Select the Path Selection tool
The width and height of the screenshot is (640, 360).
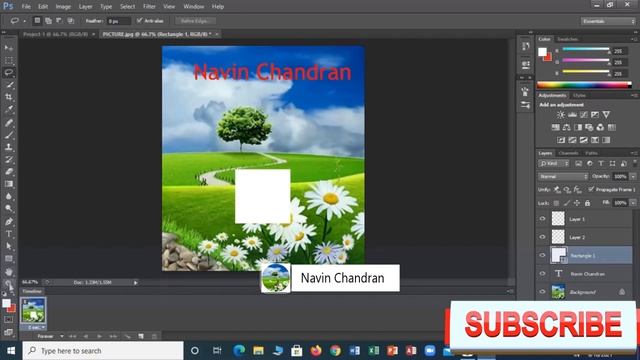point(9,246)
